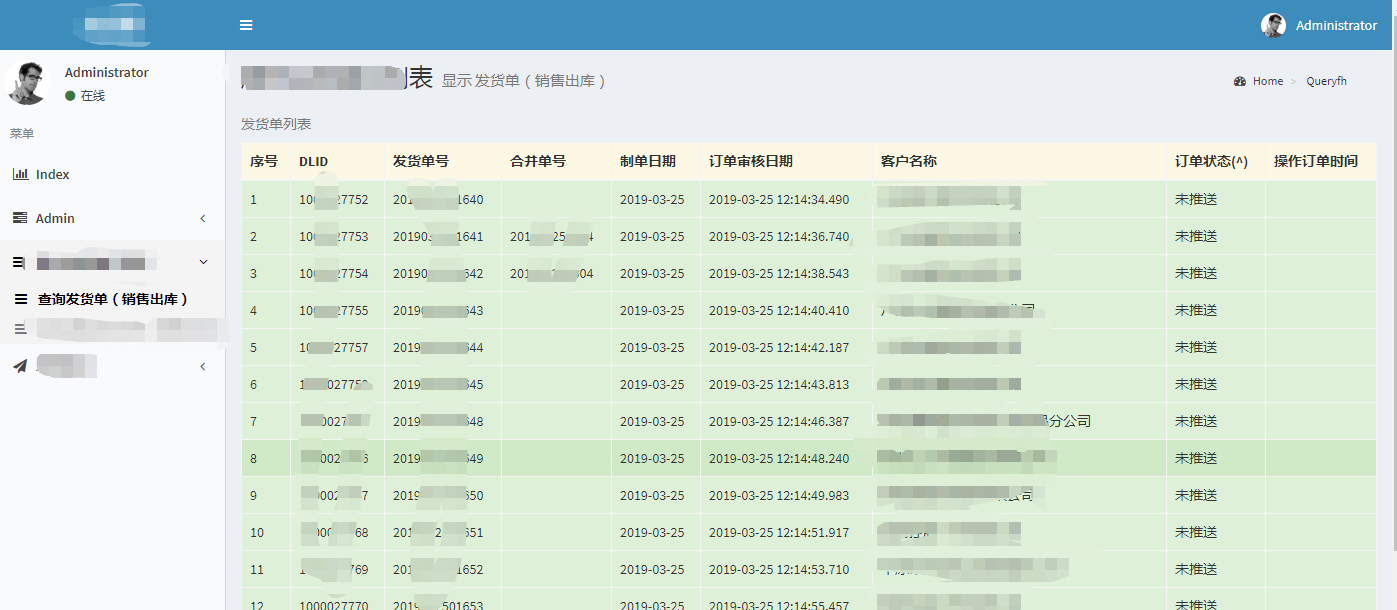The image size is (1397, 610).
Task: Click the list icon beside 查询发货单（销售出库）
Action: pyautogui.click(x=21, y=299)
